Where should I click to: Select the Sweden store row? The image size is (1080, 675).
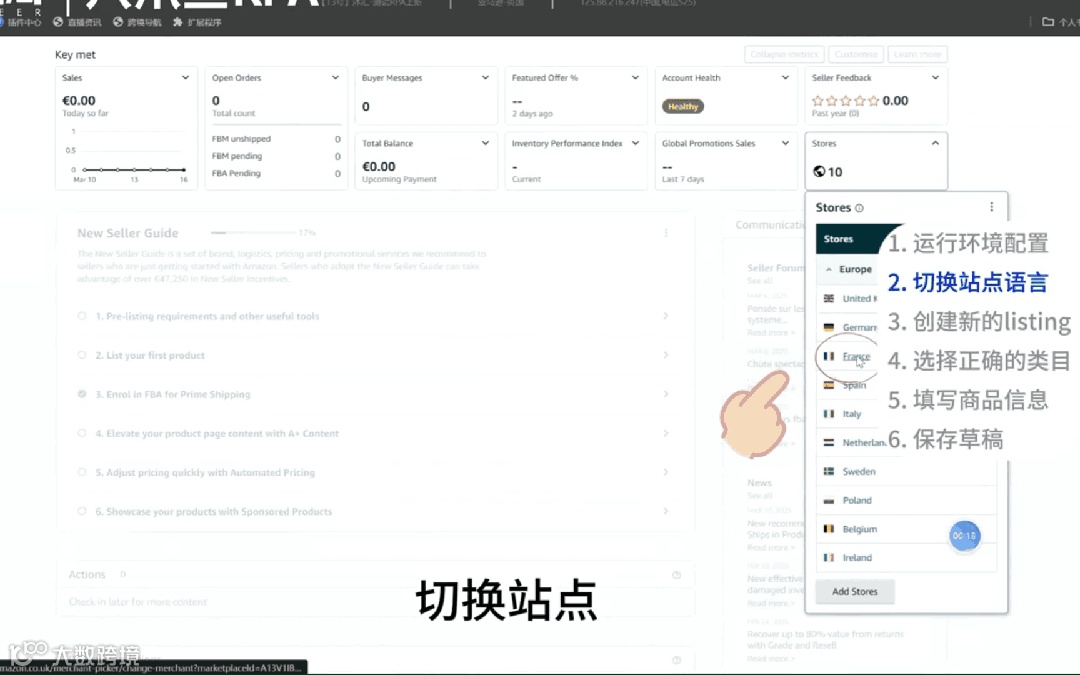click(x=906, y=472)
